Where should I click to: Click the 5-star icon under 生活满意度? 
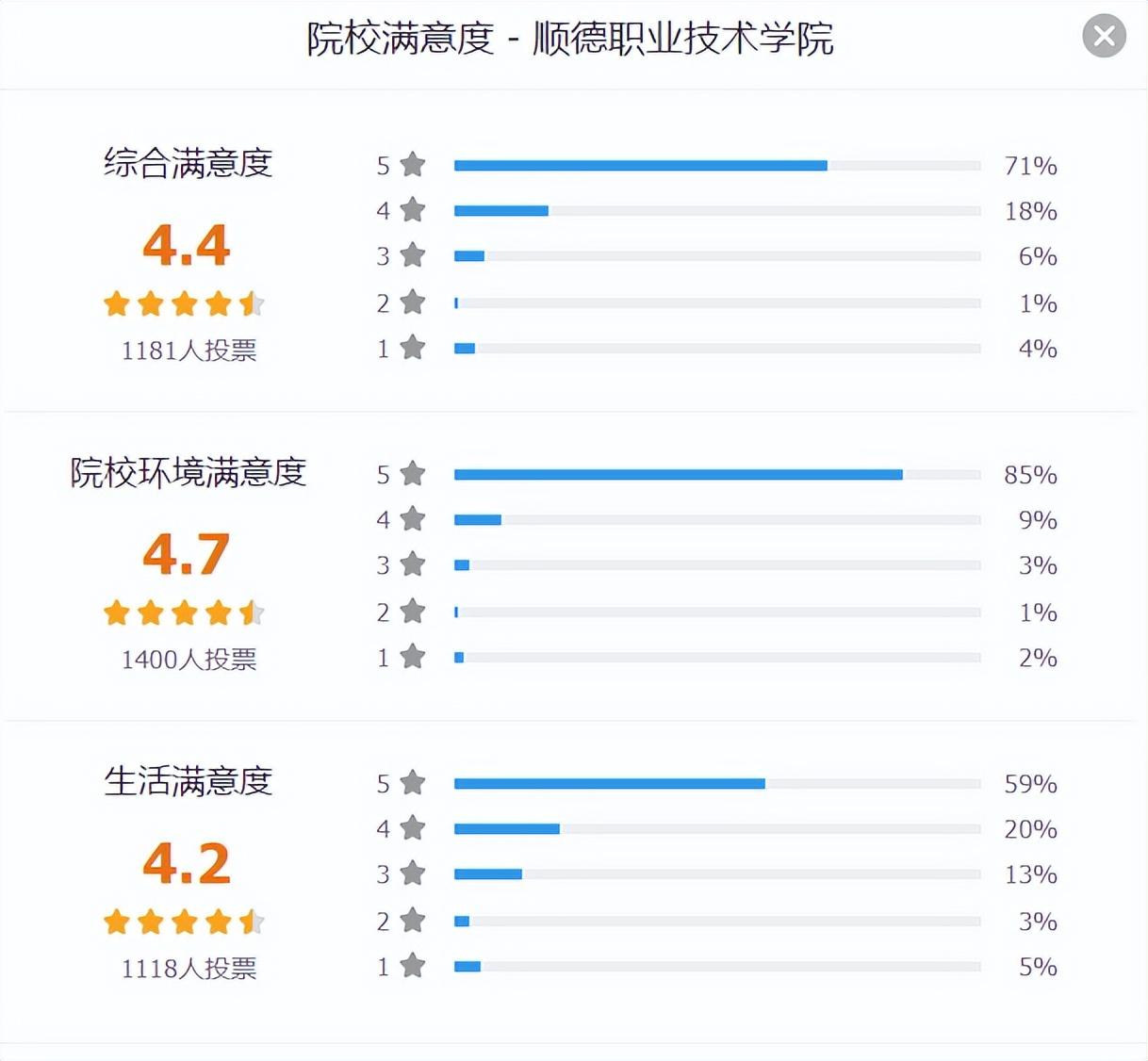coord(413,783)
